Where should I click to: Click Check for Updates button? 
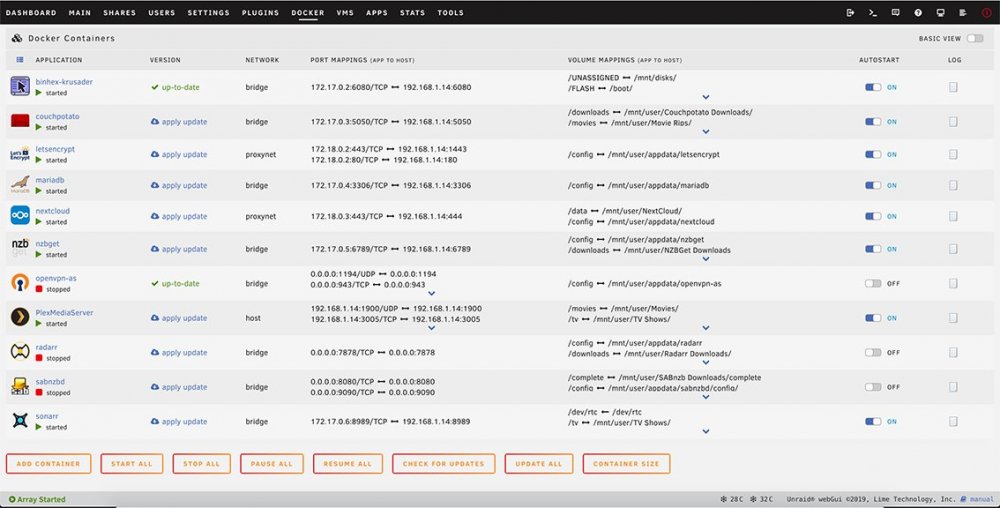444,464
